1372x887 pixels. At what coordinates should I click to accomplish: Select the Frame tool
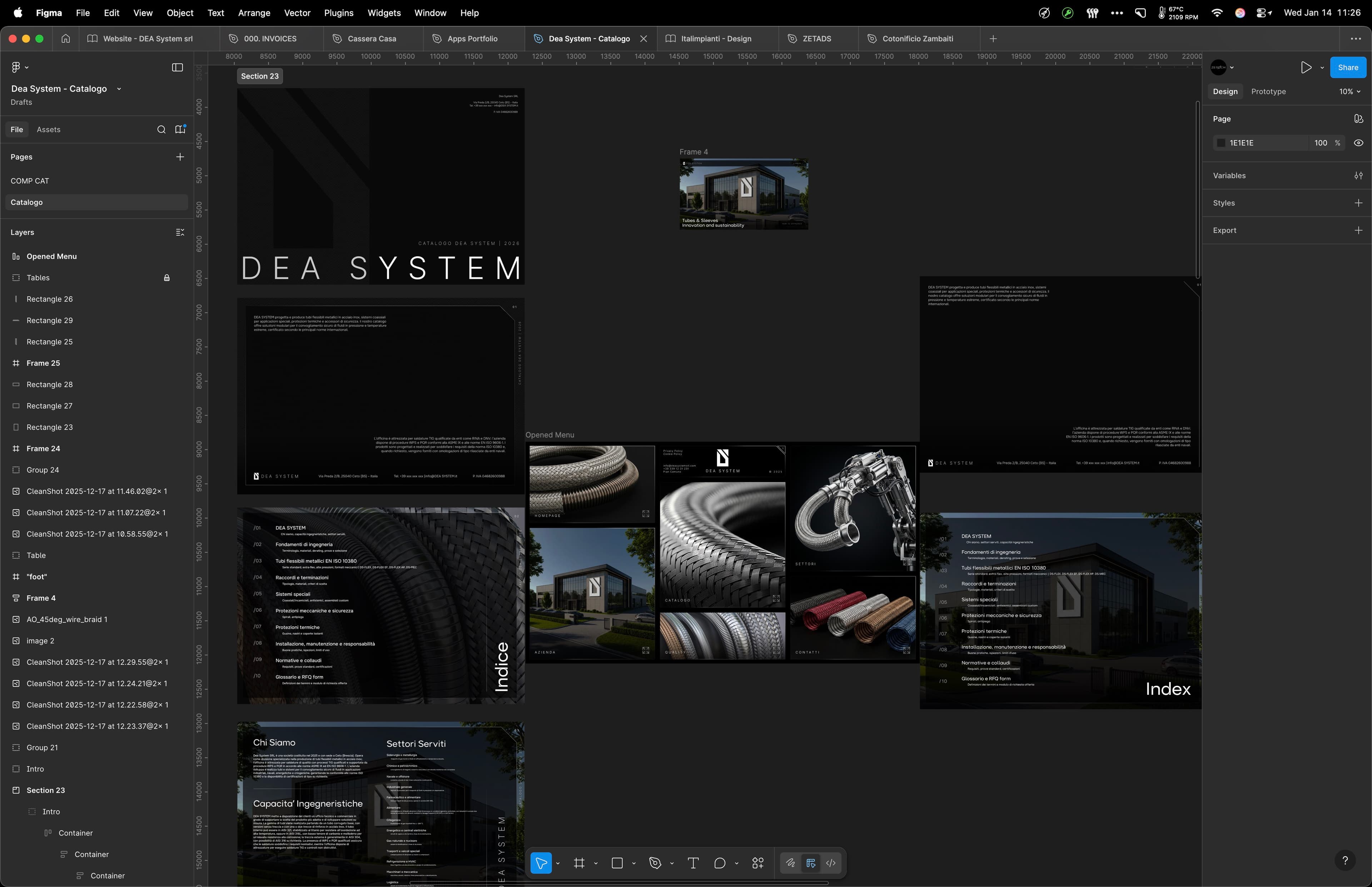pos(579,863)
